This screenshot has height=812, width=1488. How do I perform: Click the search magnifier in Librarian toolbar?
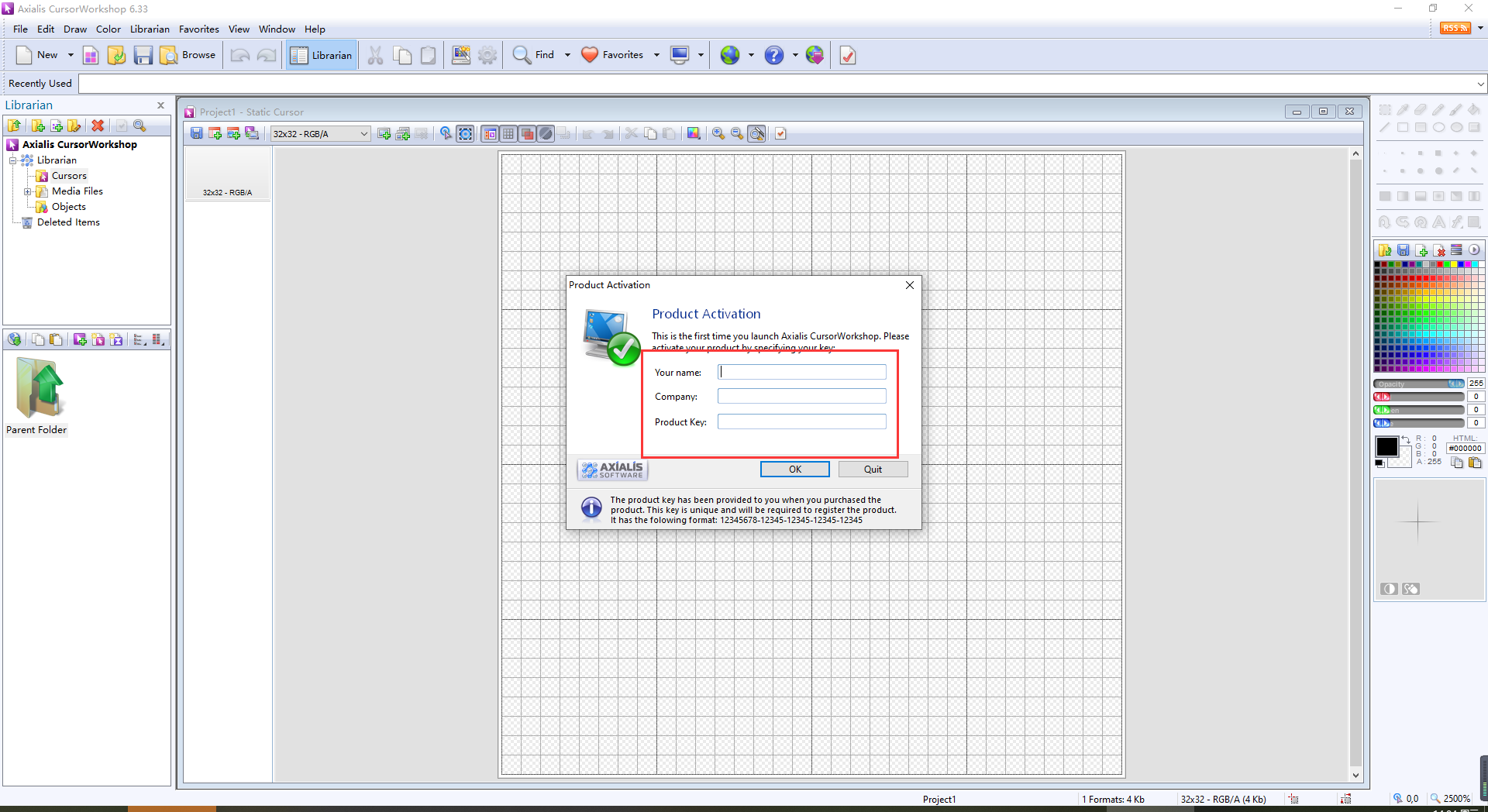[139, 126]
